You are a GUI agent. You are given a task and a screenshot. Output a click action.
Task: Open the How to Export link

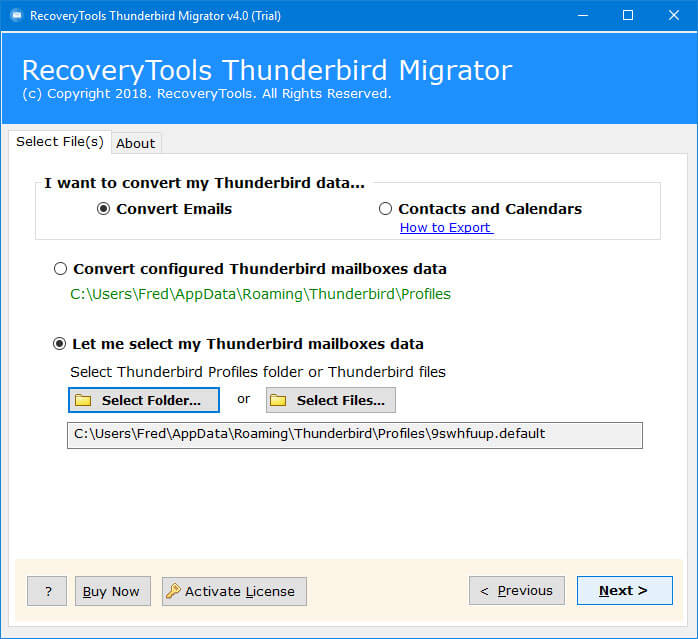point(445,228)
